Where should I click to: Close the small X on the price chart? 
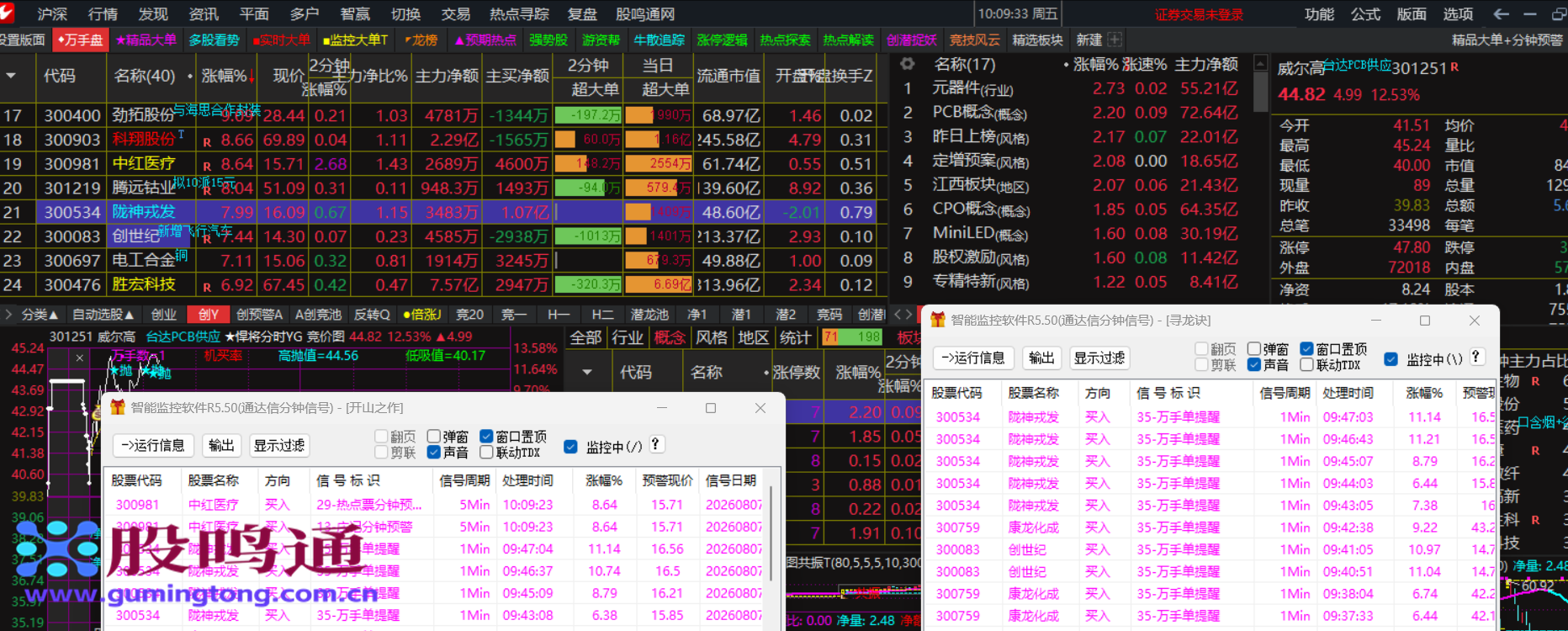(79, 358)
